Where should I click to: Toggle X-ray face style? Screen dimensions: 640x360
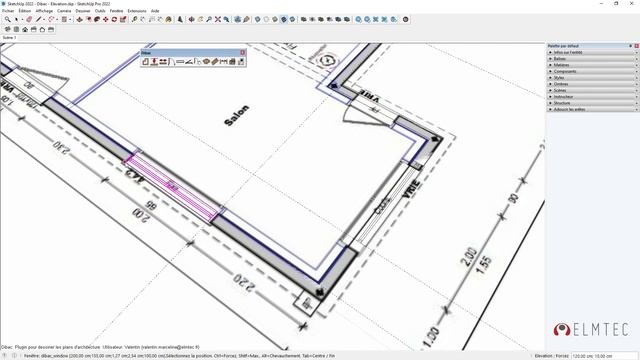(x=258, y=19)
